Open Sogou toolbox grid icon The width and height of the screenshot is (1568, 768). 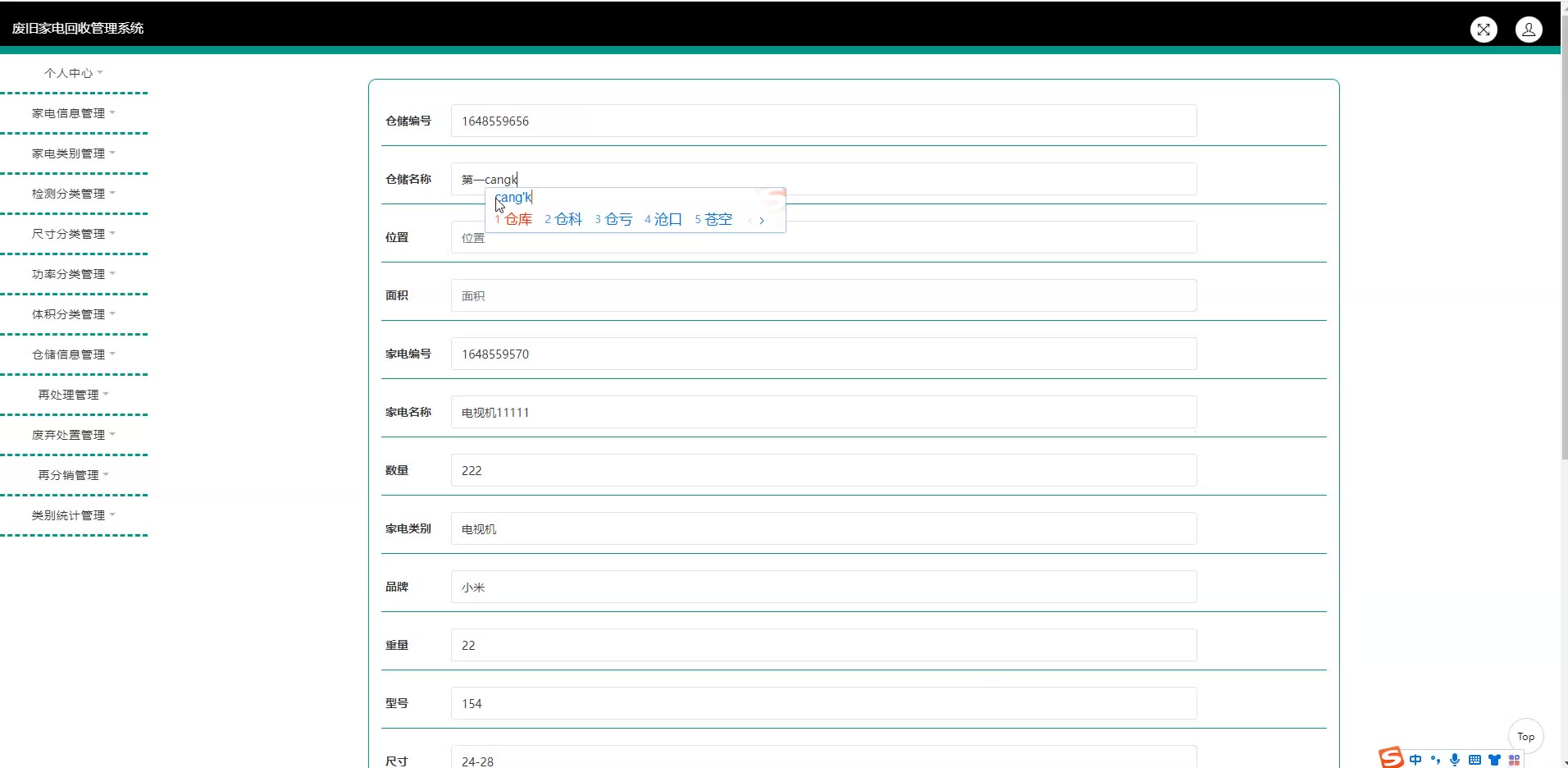1514,760
